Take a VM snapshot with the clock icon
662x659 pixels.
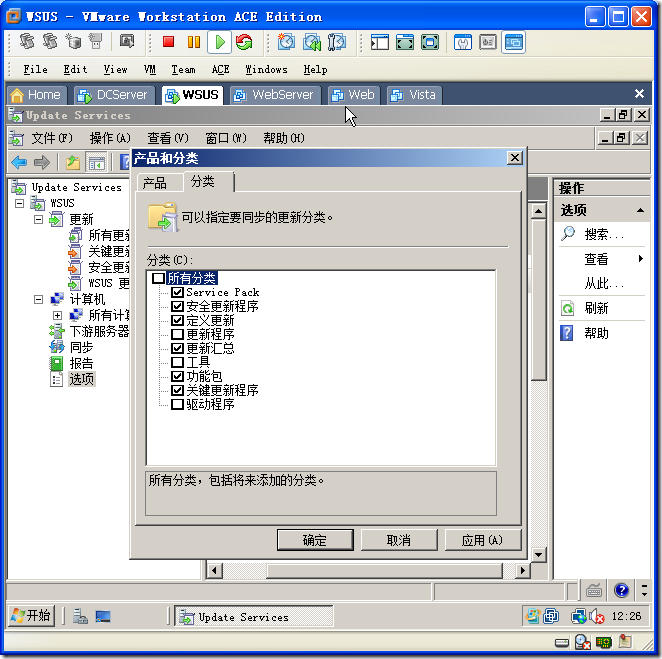coord(286,42)
